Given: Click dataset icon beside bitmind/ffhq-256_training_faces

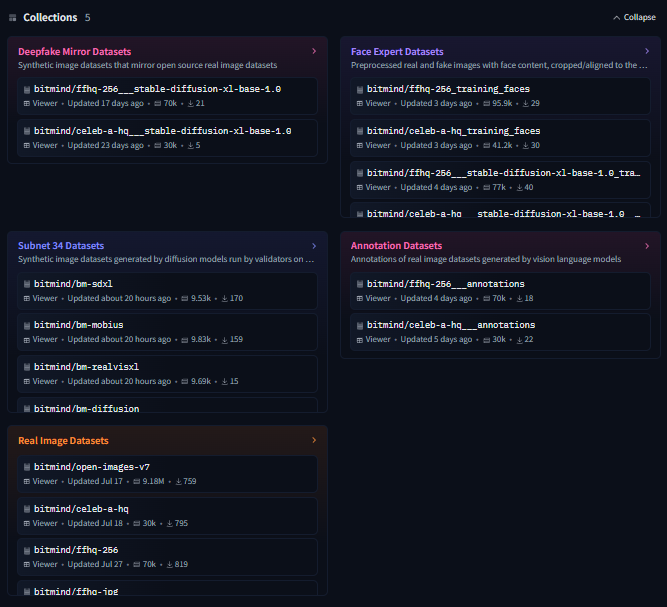Looking at the screenshot, I should point(360,89).
